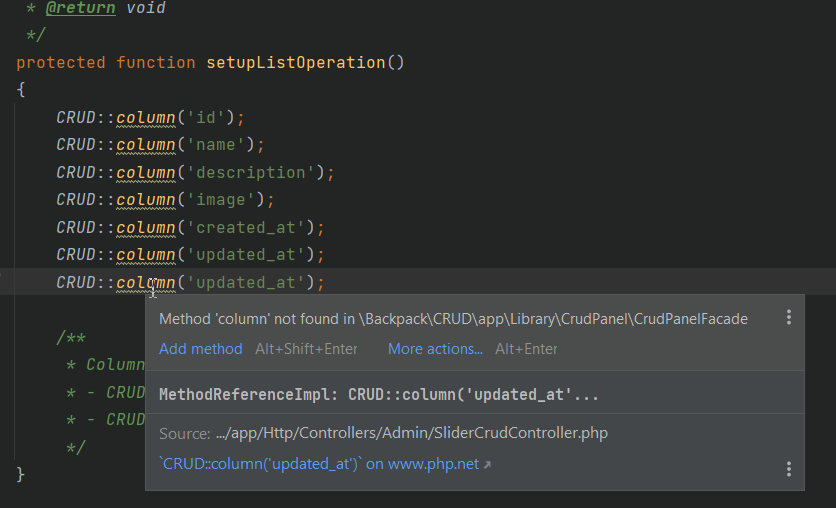Click the setupListOperation function name

coord(296,62)
